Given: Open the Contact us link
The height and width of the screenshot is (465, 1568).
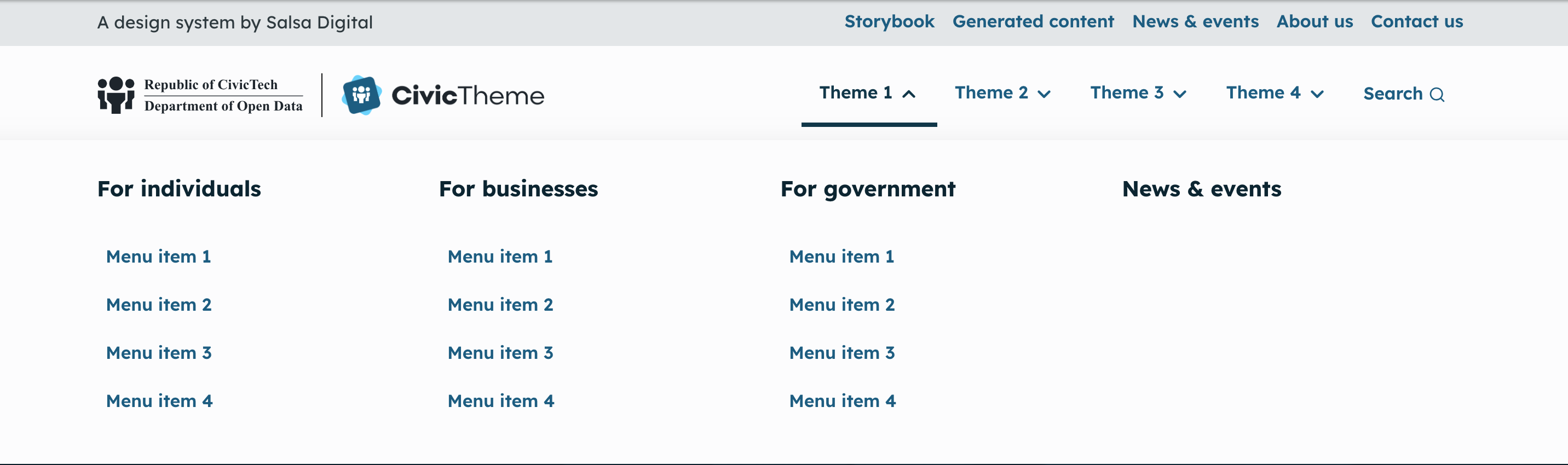Looking at the screenshot, I should 1416,21.
